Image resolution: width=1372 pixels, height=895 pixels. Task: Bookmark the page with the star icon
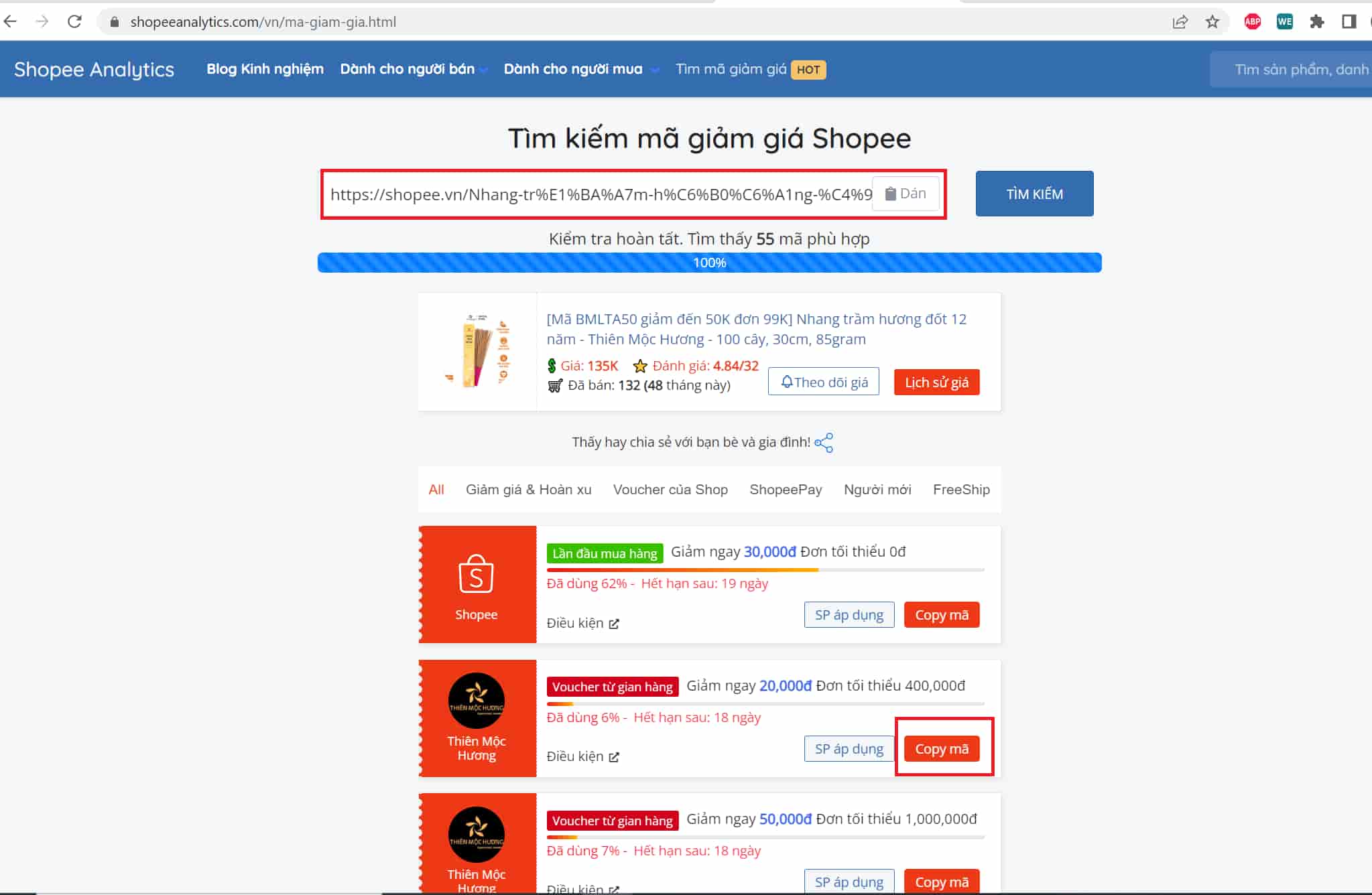pyautogui.click(x=1212, y=21)
